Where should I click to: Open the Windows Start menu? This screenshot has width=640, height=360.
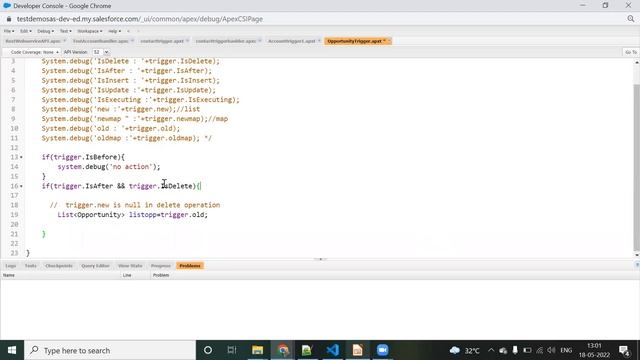[12, 350]
